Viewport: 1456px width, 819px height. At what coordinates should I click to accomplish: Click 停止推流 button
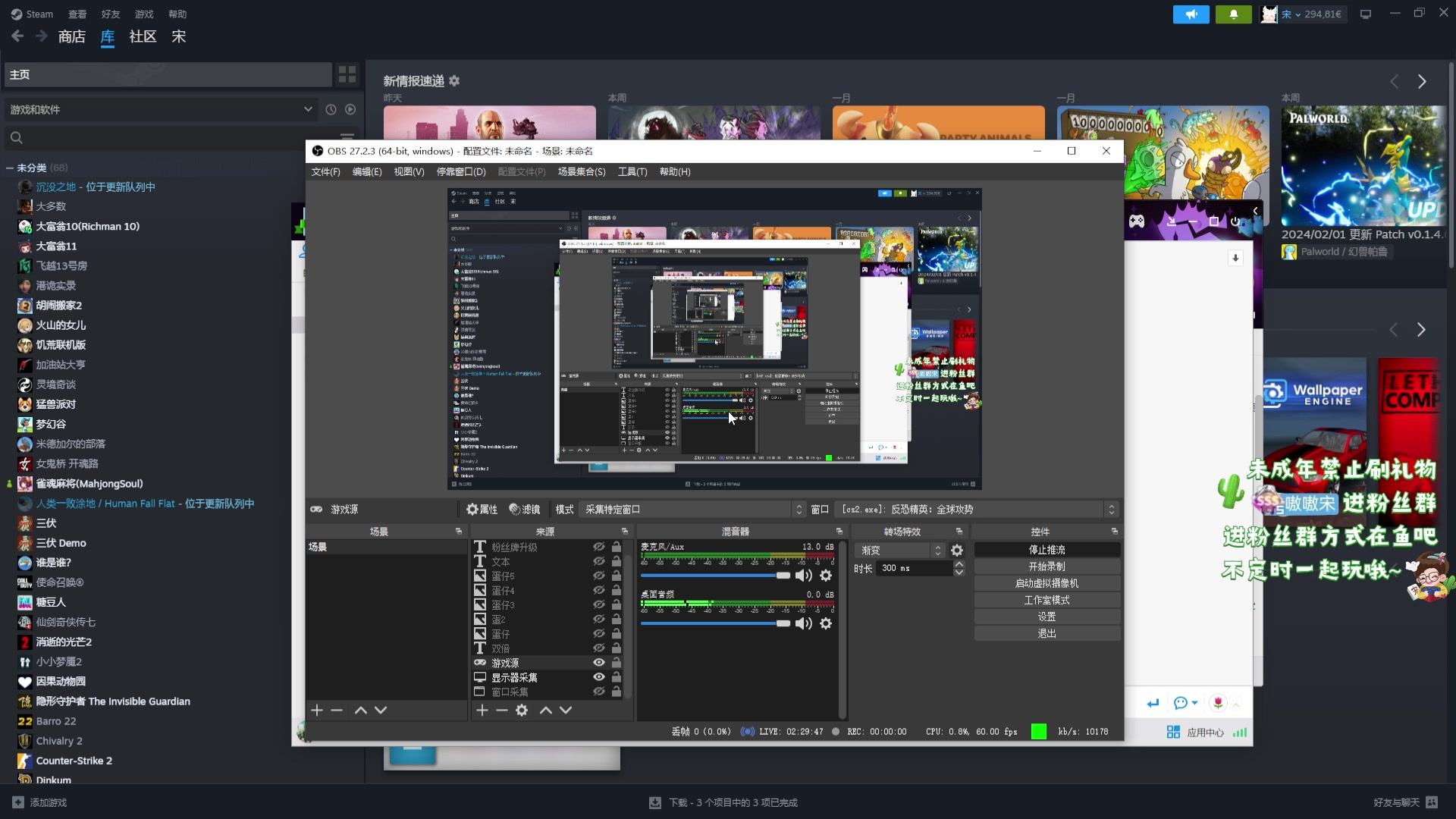[1046, 550]
